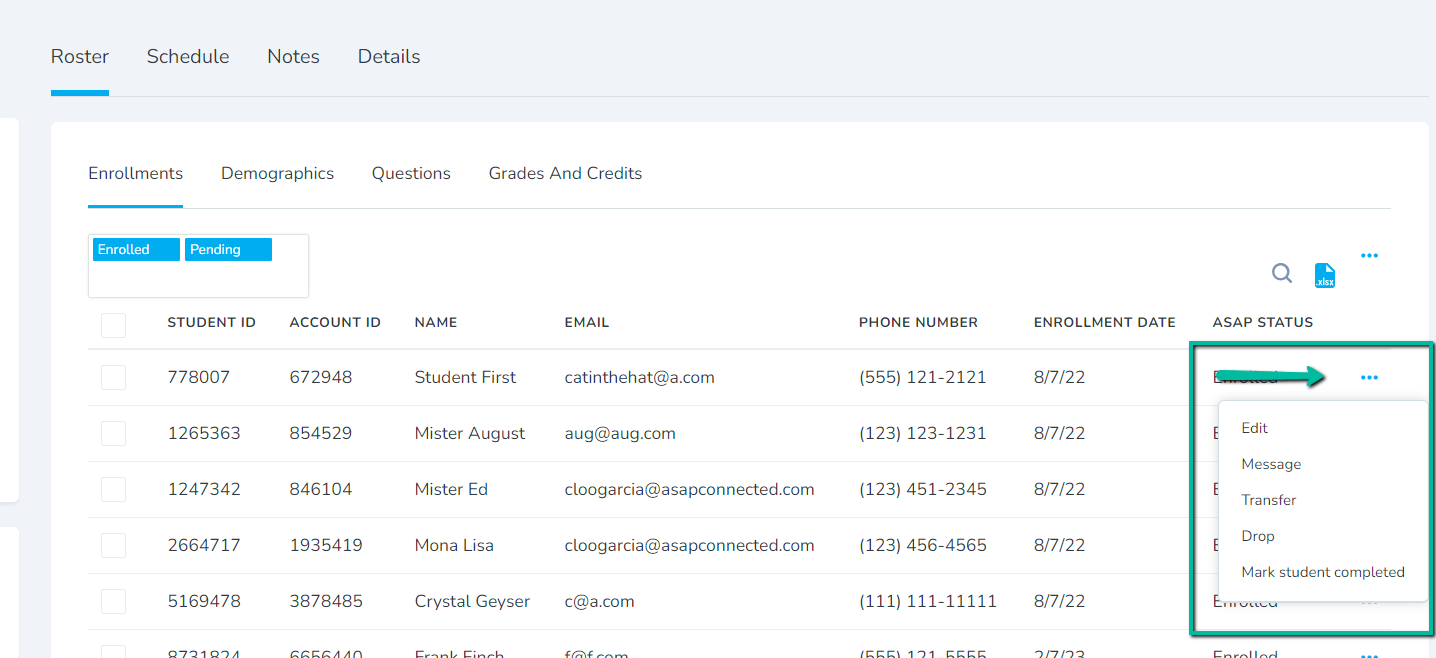Click phone number (555) 121-2121
The height and width of the screenshot is (658, 1436).
pyautogui.click(x=923, y=377)
